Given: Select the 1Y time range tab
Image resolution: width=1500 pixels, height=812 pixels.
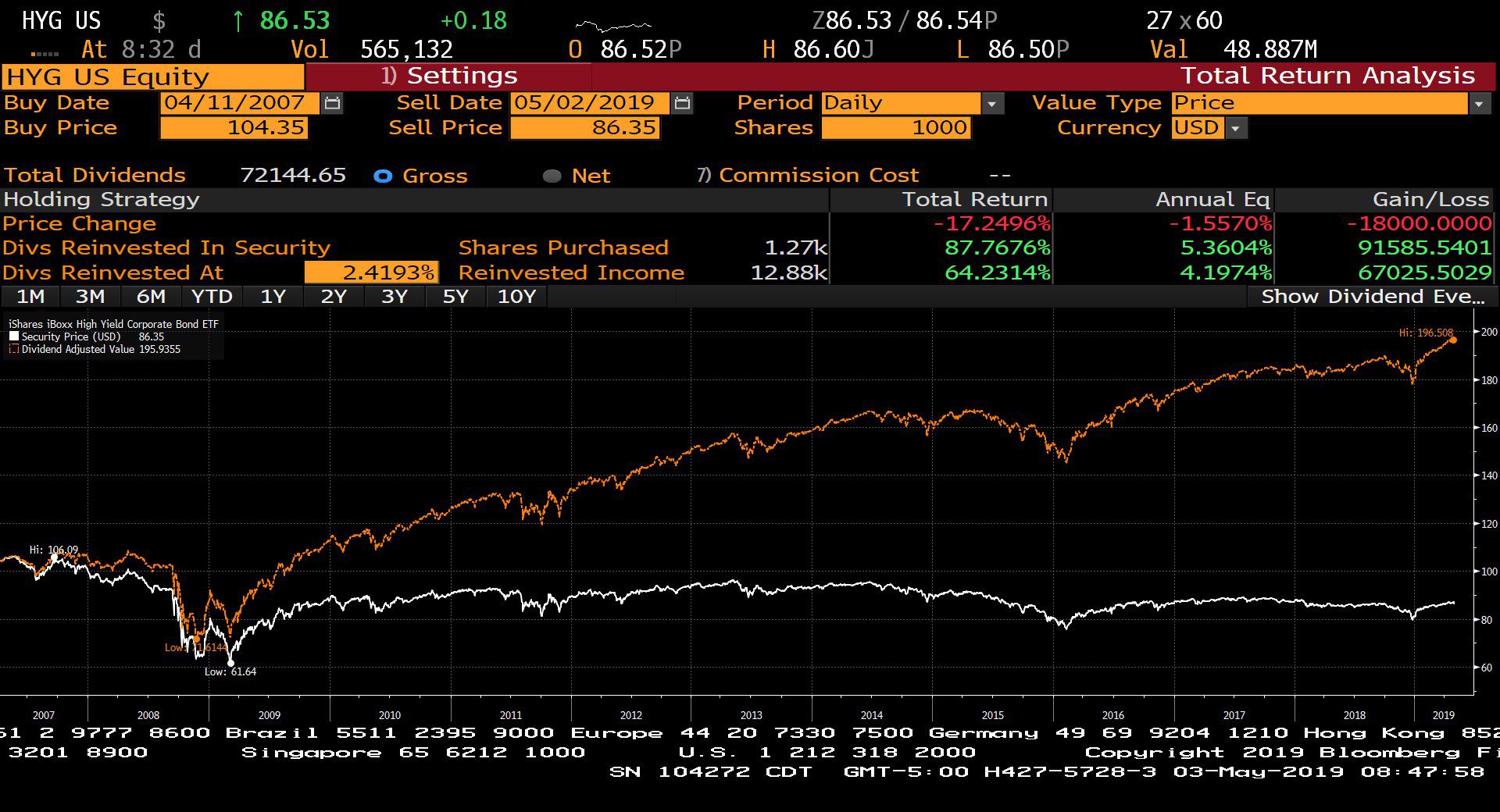Looking at the screenshot, I should 273,297.
